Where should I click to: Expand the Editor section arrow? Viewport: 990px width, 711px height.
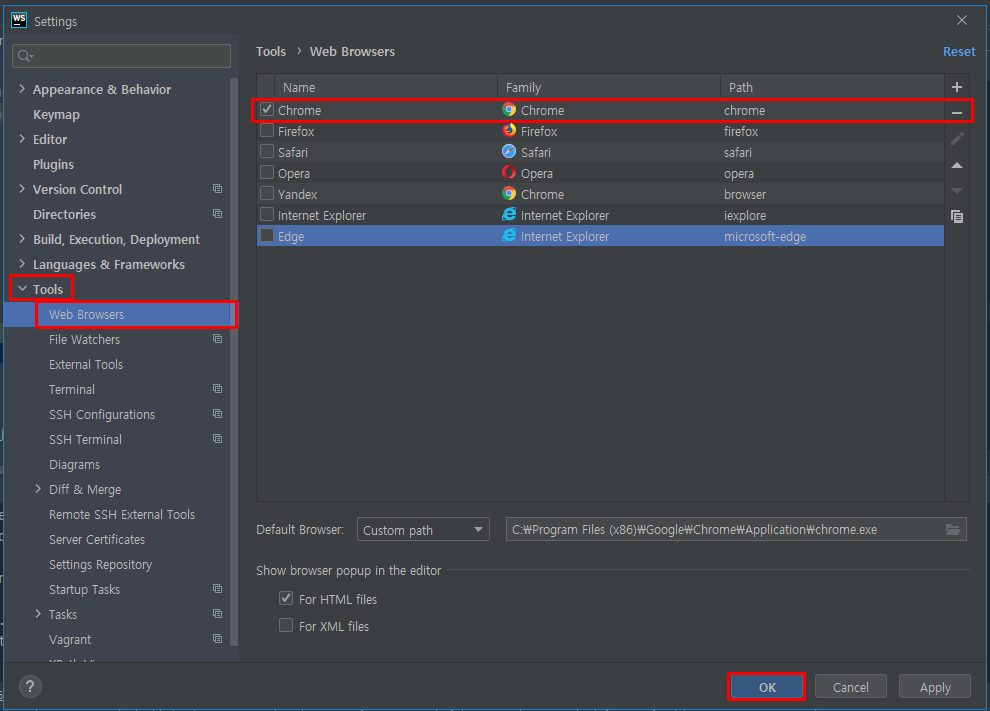tap(22, 139)
